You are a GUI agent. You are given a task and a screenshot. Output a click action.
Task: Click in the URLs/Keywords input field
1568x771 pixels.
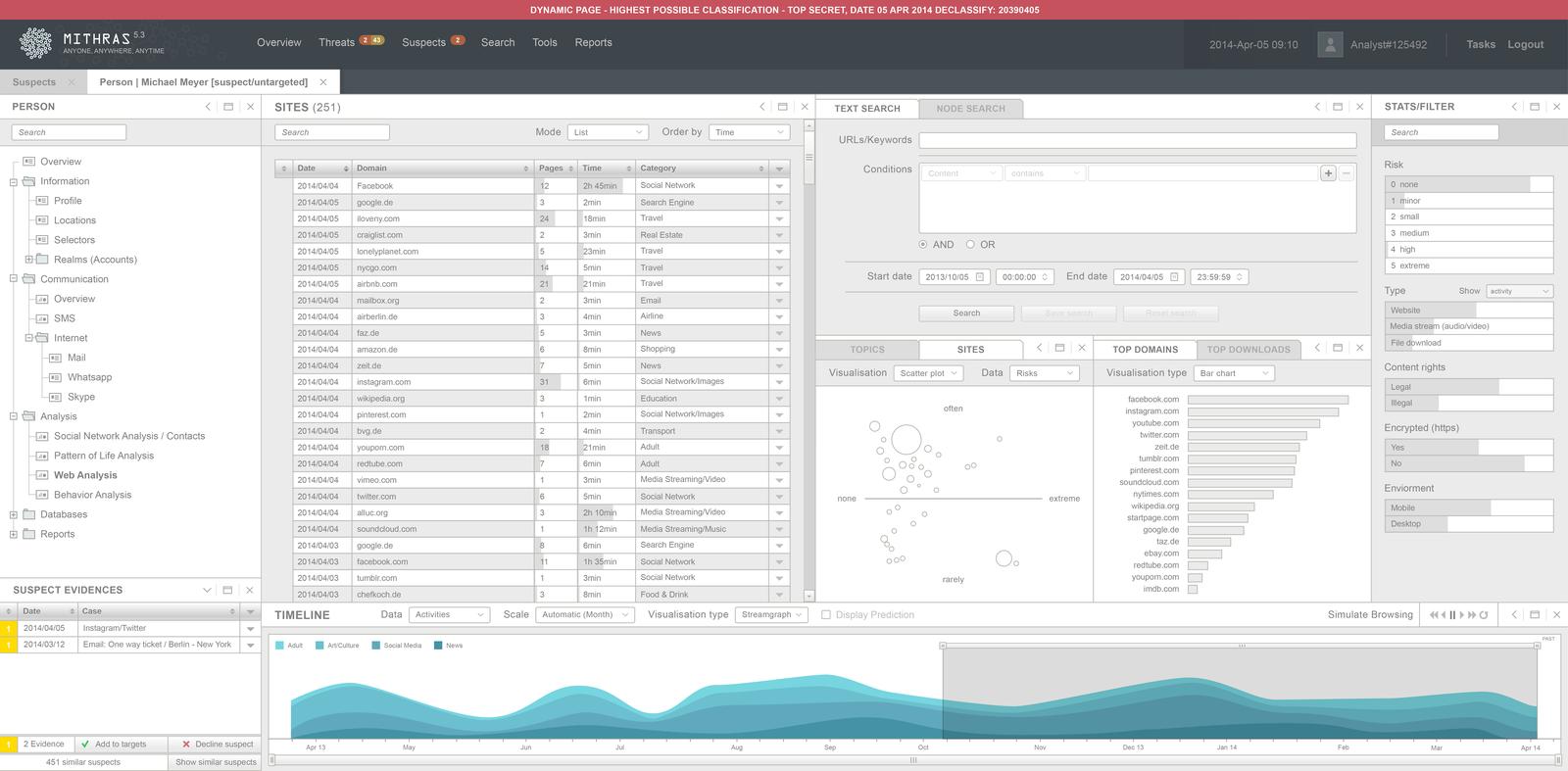(x=1138, y=140)
